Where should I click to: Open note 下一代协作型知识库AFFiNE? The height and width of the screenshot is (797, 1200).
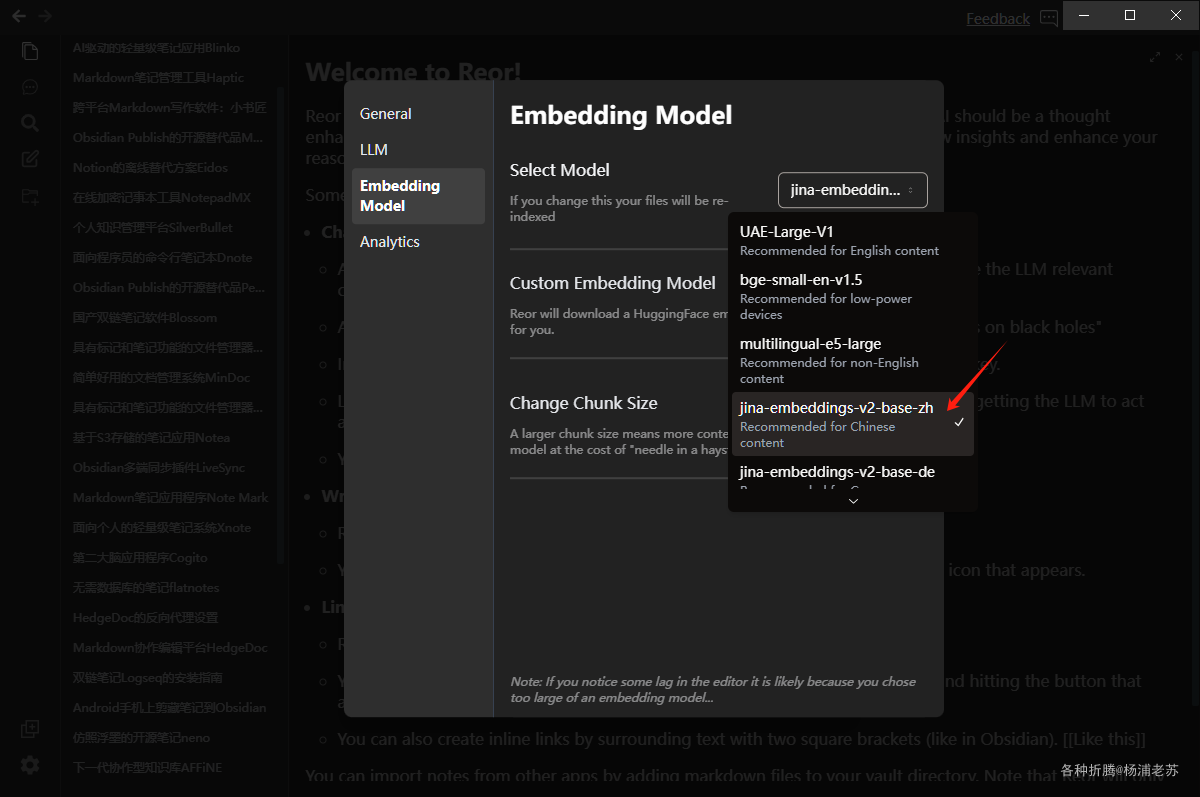[x=147, y=768]
